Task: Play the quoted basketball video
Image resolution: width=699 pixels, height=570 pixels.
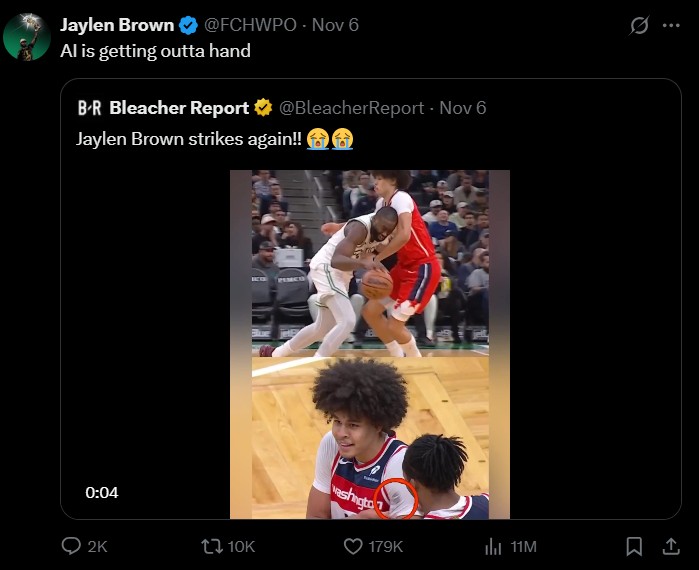Action: tap(370, 344)
